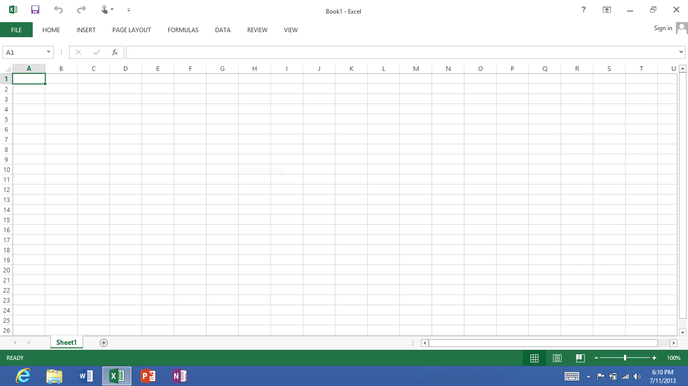Switch to Page Break Preview view
Image resolution: width=688 pixels, height=386 pixels.
point(580,358)
